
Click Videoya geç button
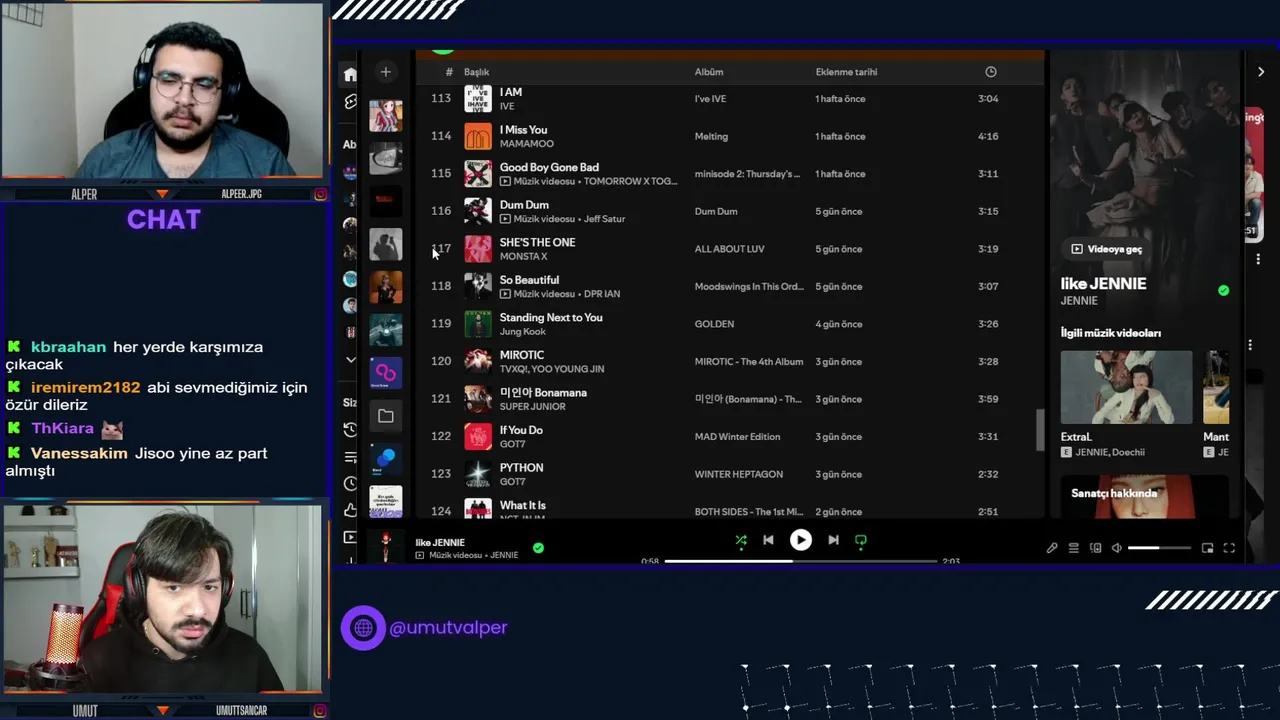[x=1106, y=249]
